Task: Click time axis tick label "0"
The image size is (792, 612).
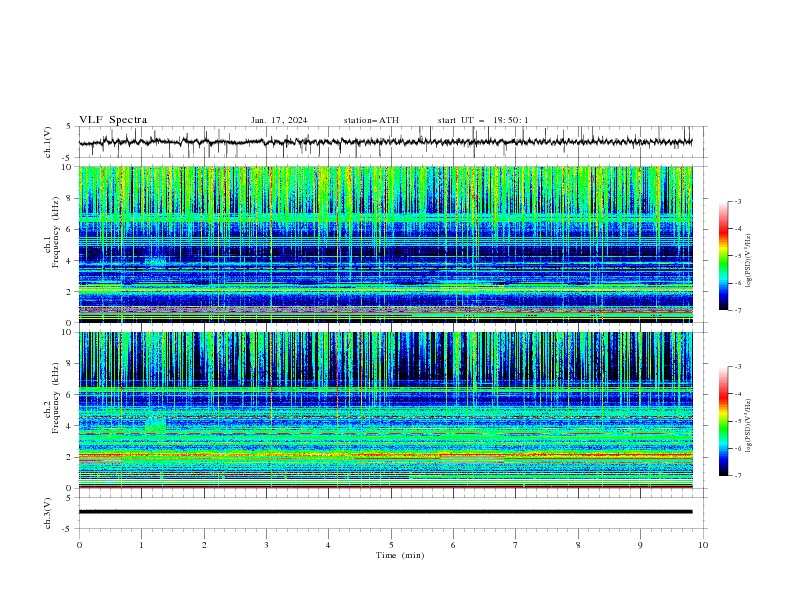Action: click(x=79, y=545)
